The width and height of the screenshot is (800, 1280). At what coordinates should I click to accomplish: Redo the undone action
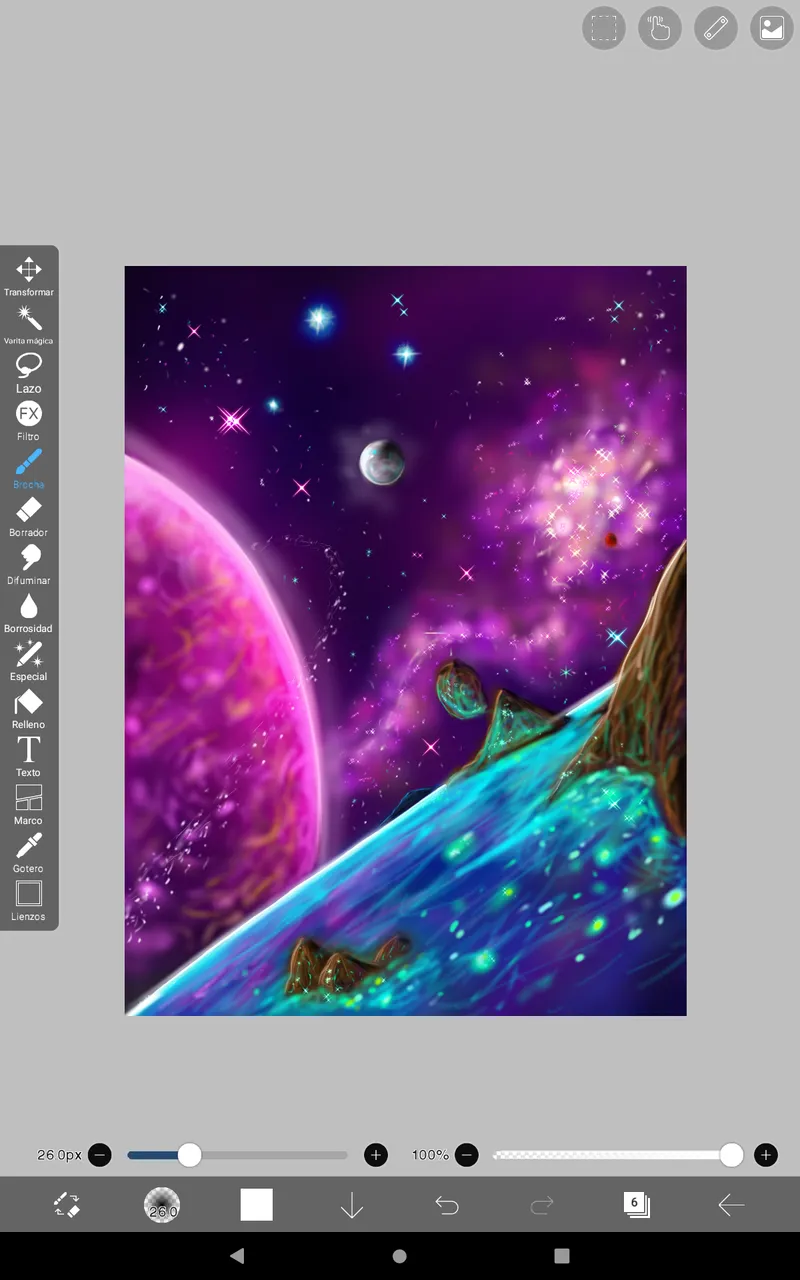click(542, 1206)
